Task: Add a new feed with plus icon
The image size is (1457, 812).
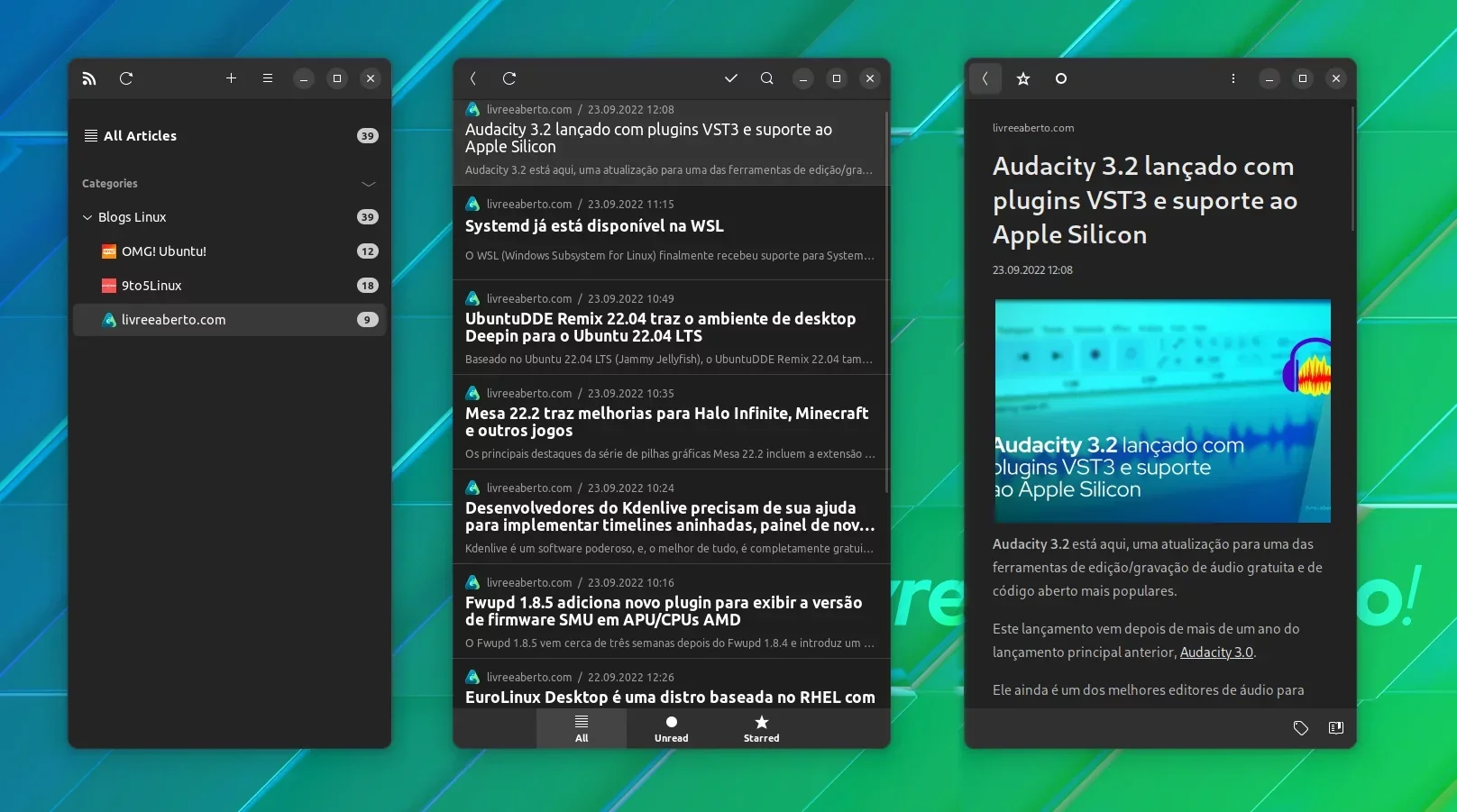Action: pos(231,78)
